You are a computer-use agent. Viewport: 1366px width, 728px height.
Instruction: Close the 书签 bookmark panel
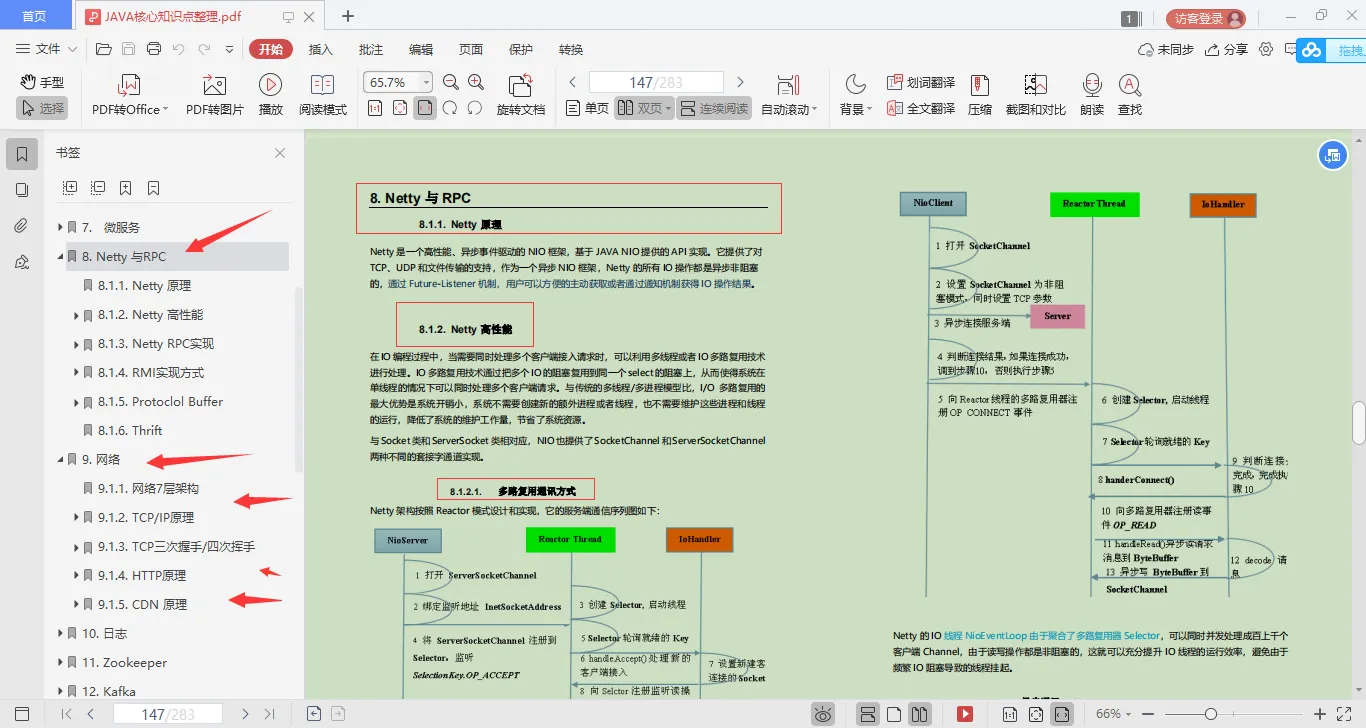[280, 153]
